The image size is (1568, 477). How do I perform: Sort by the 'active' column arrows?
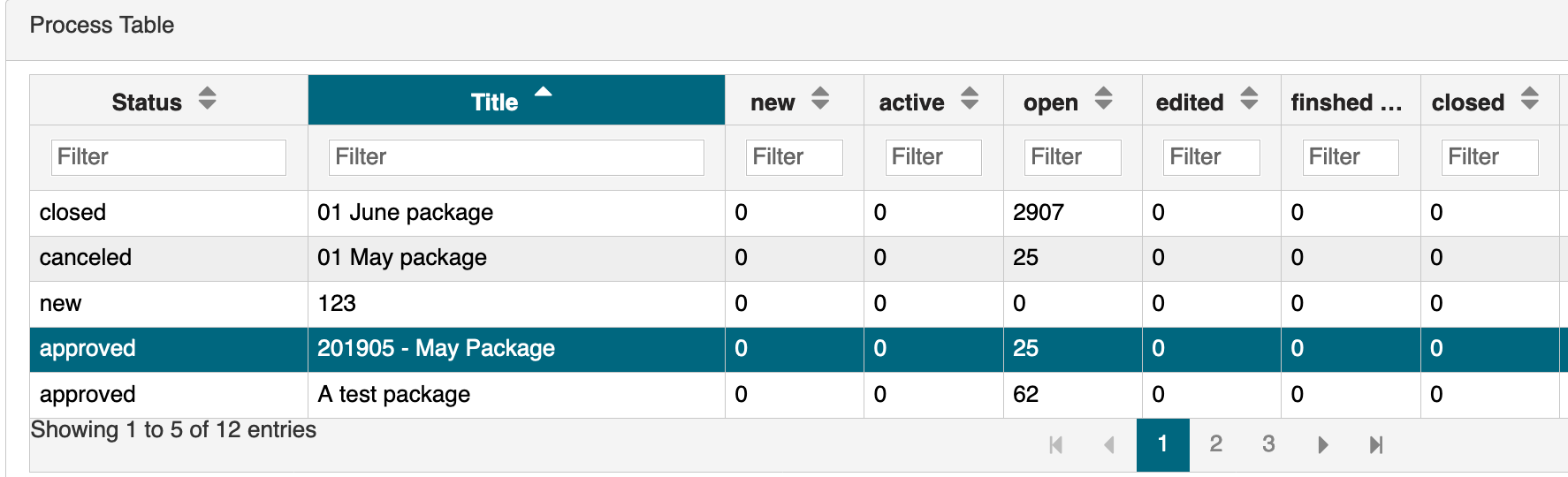pyautogui.click(x=970, y=99)
